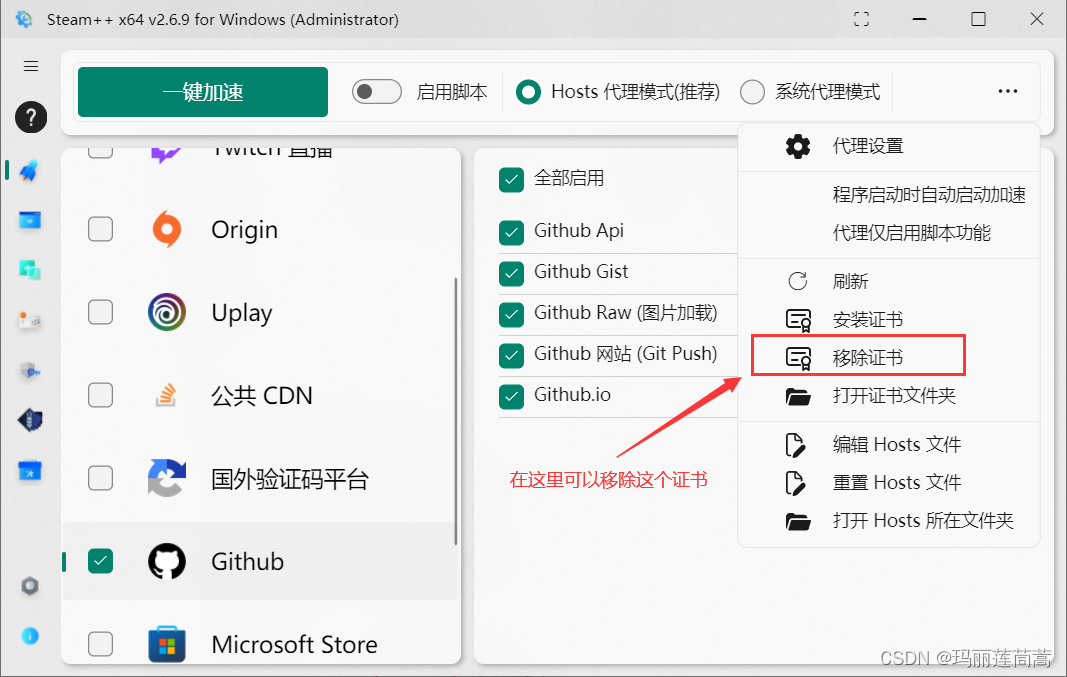
Task: Click the question mark help icon
Action: click(x=31, y=117)
